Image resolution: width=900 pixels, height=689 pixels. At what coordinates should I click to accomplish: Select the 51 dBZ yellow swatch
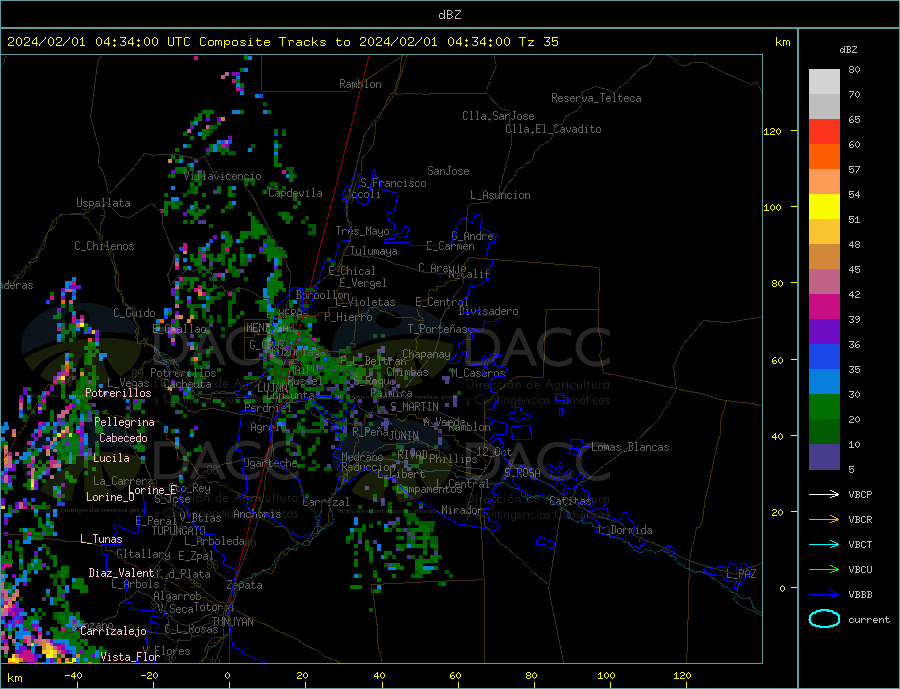[x=824, y=207]
